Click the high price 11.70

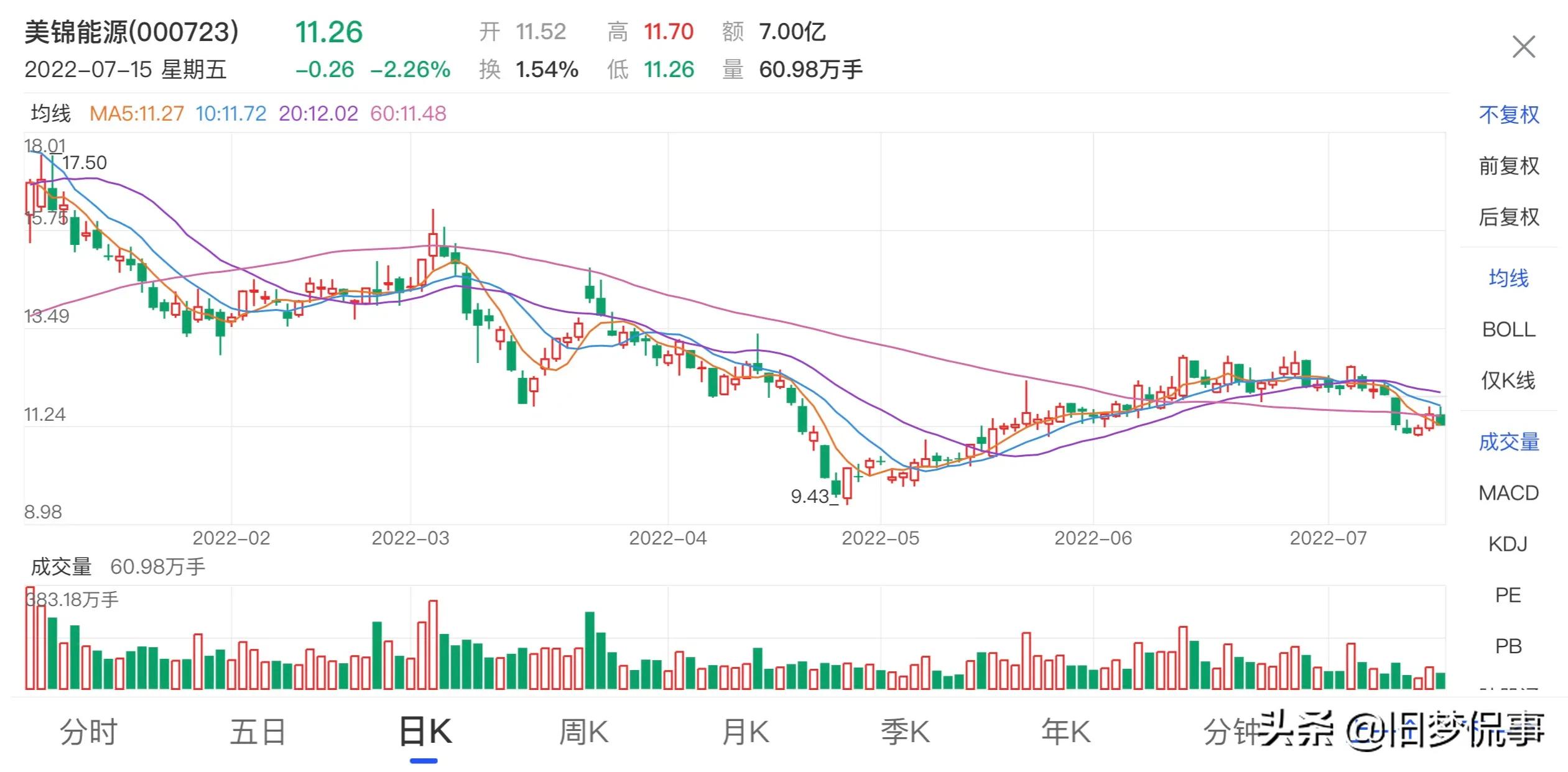tap(669, 32)
